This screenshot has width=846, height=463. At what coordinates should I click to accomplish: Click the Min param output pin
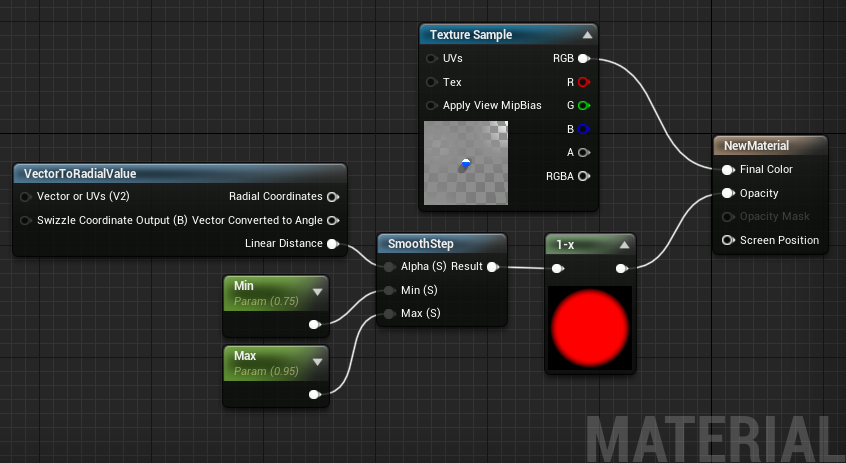point(315,324)
